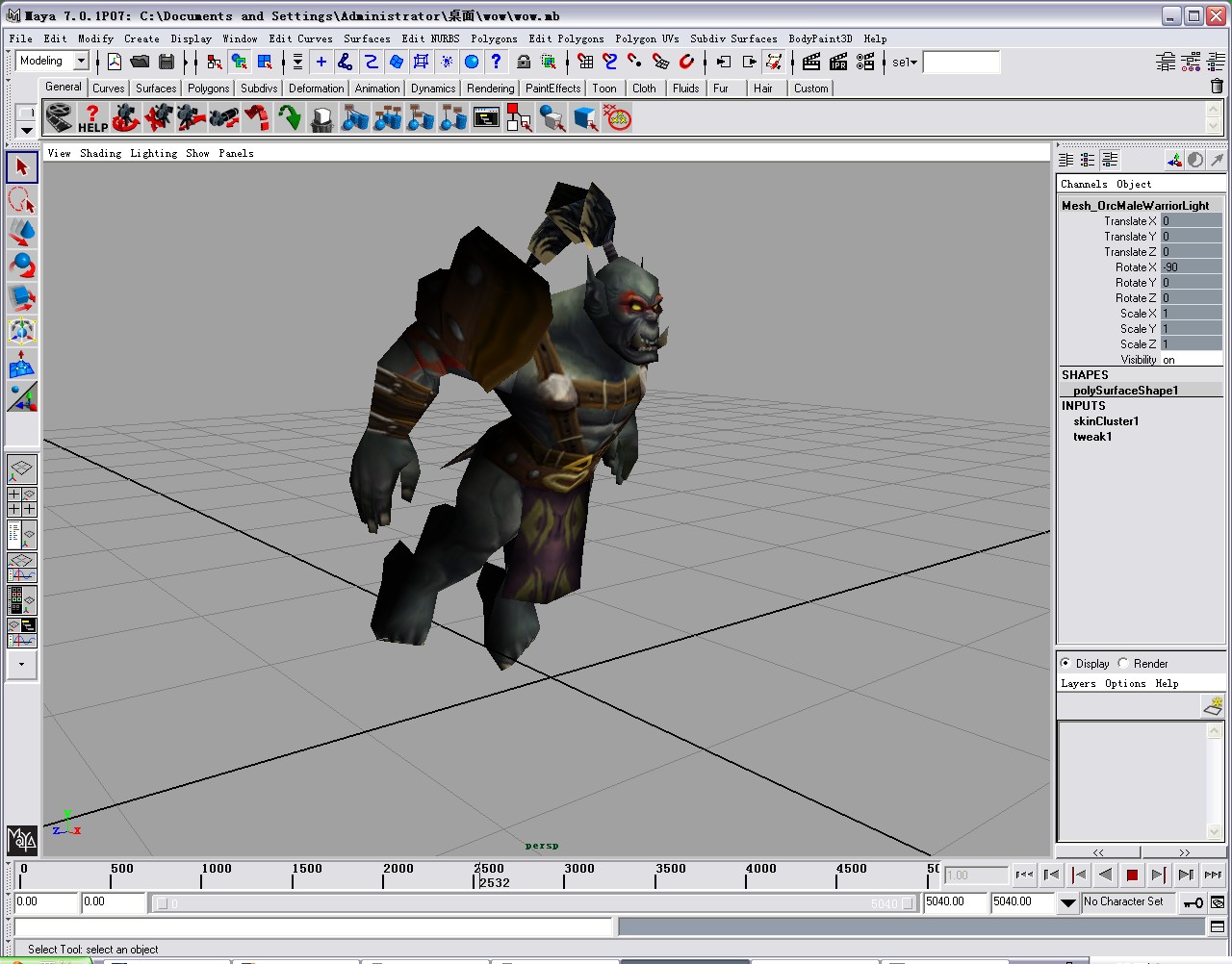Expand the toolbox layout options arrow
The height and width of the screenshot is (964, 1232).
pyautogui.click(x=21, y=664)
